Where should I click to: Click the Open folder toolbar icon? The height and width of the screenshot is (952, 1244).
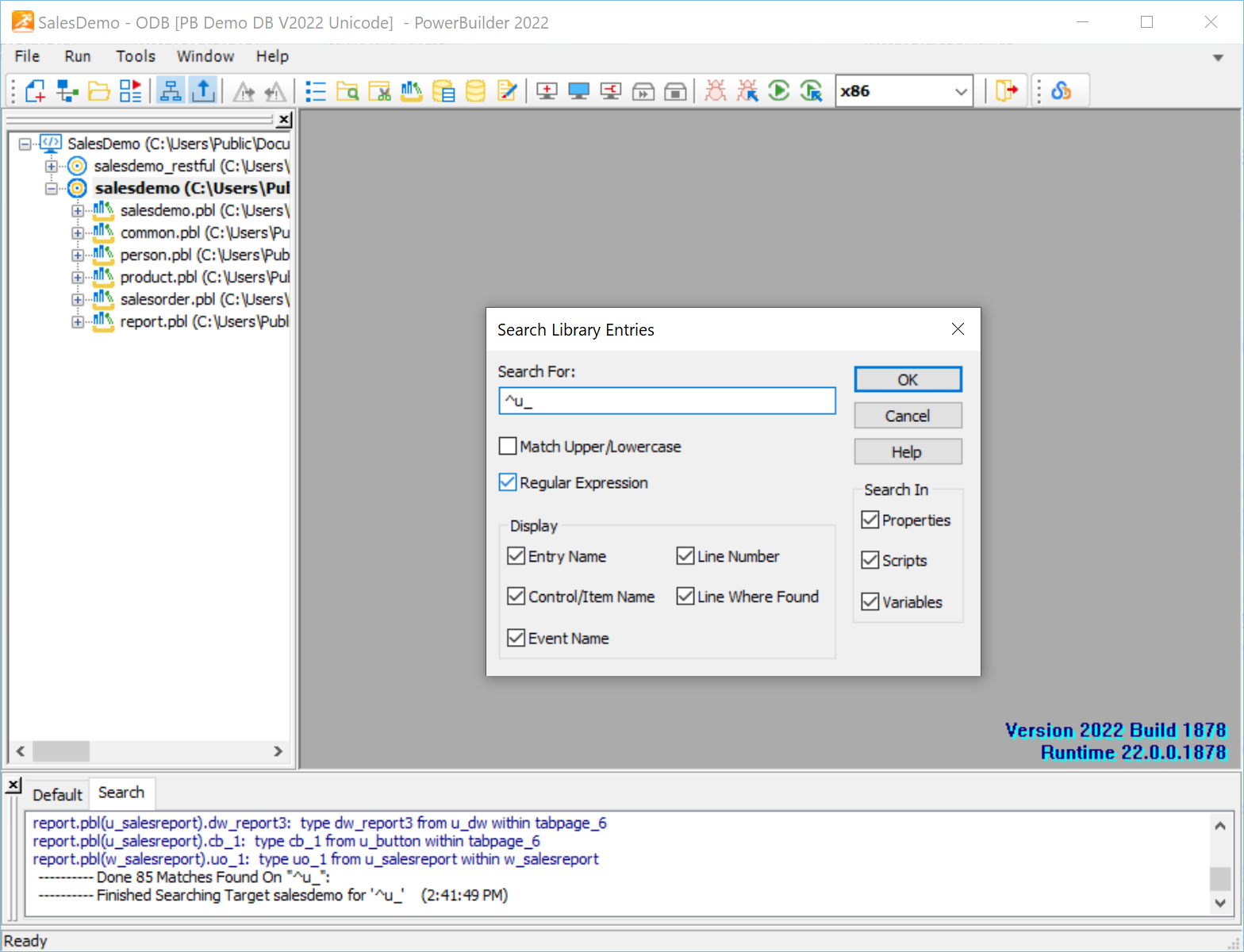click(99, 91)
